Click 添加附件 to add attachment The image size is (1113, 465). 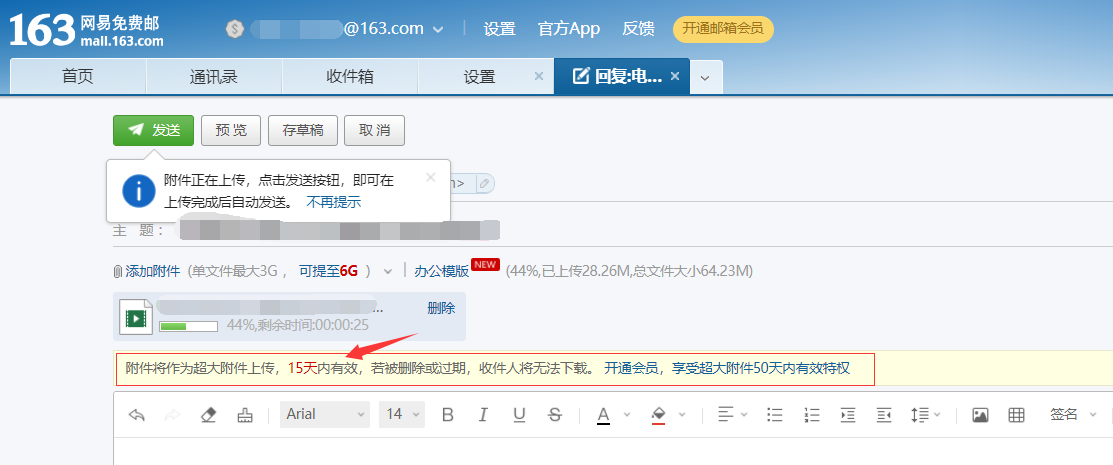(147, 270)
